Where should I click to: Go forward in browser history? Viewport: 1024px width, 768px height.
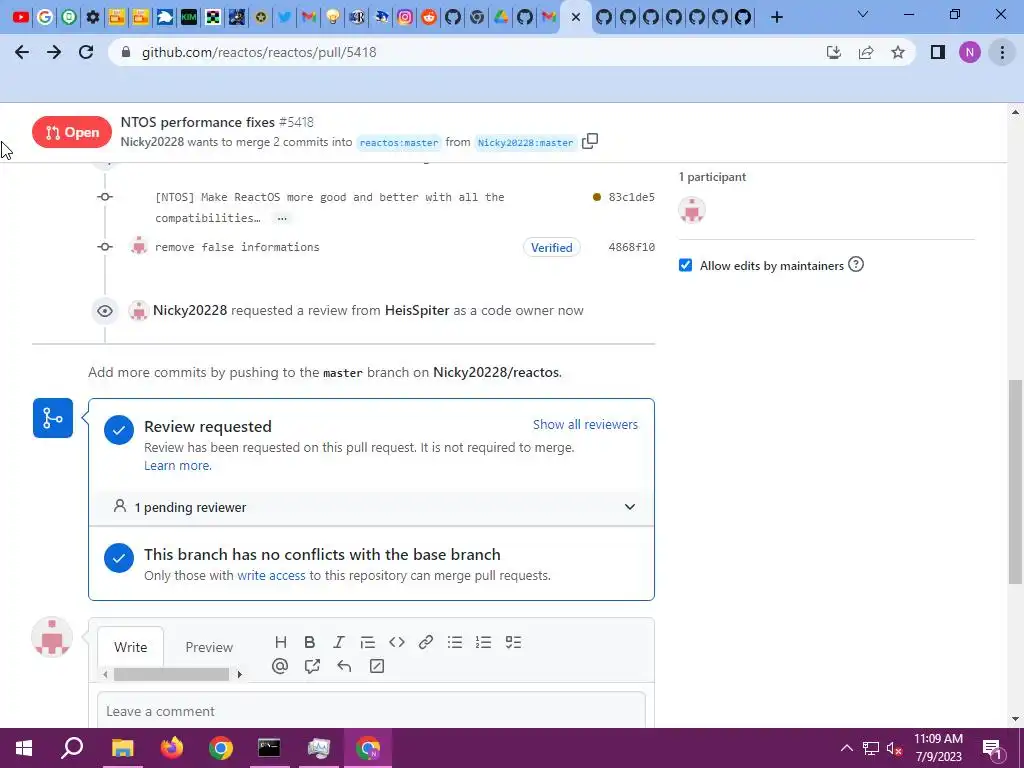(x=54, y=52)
